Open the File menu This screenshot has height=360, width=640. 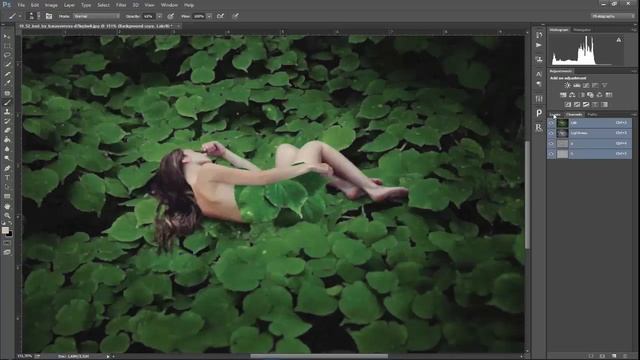(x=21, y=5)
